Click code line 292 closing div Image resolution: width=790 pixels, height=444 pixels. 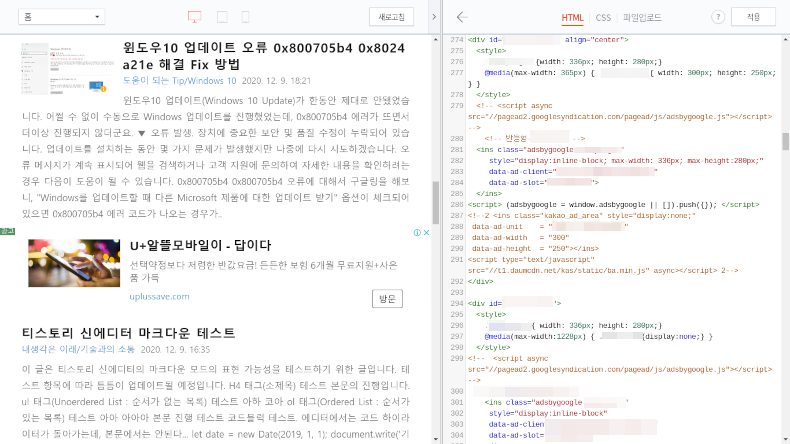click(x=480, y=282)
